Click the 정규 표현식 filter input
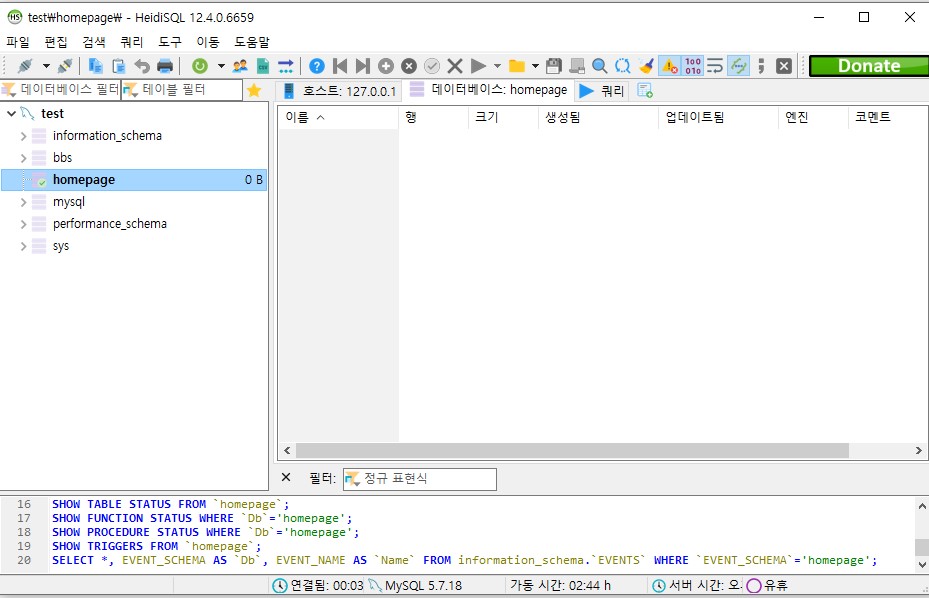Viewport: 929px width, 598px height. click(419, 479)
